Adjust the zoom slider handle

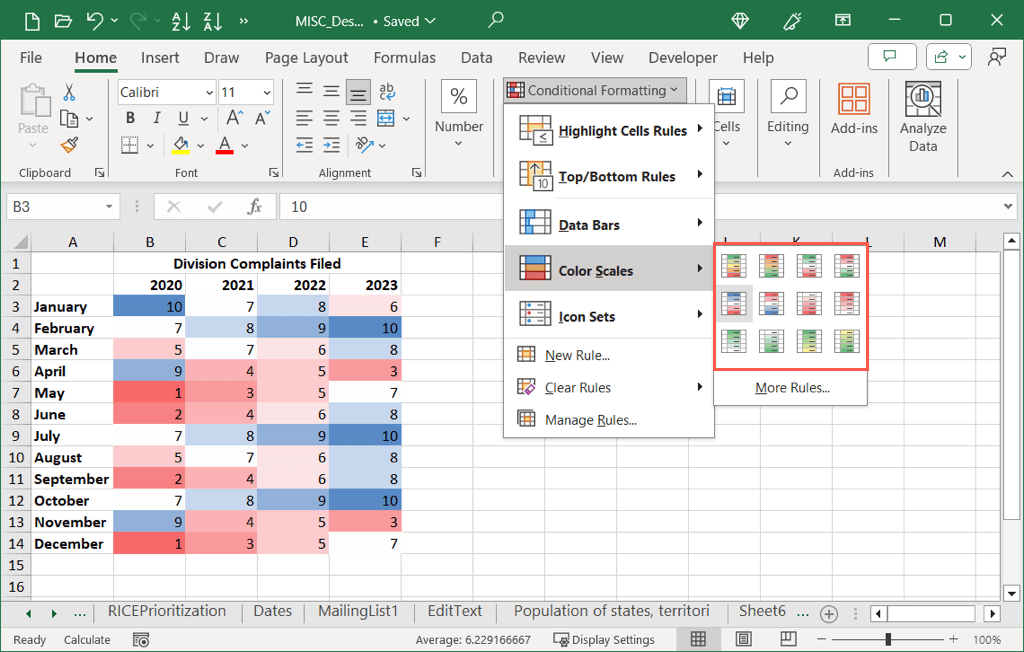coord(888,639)
